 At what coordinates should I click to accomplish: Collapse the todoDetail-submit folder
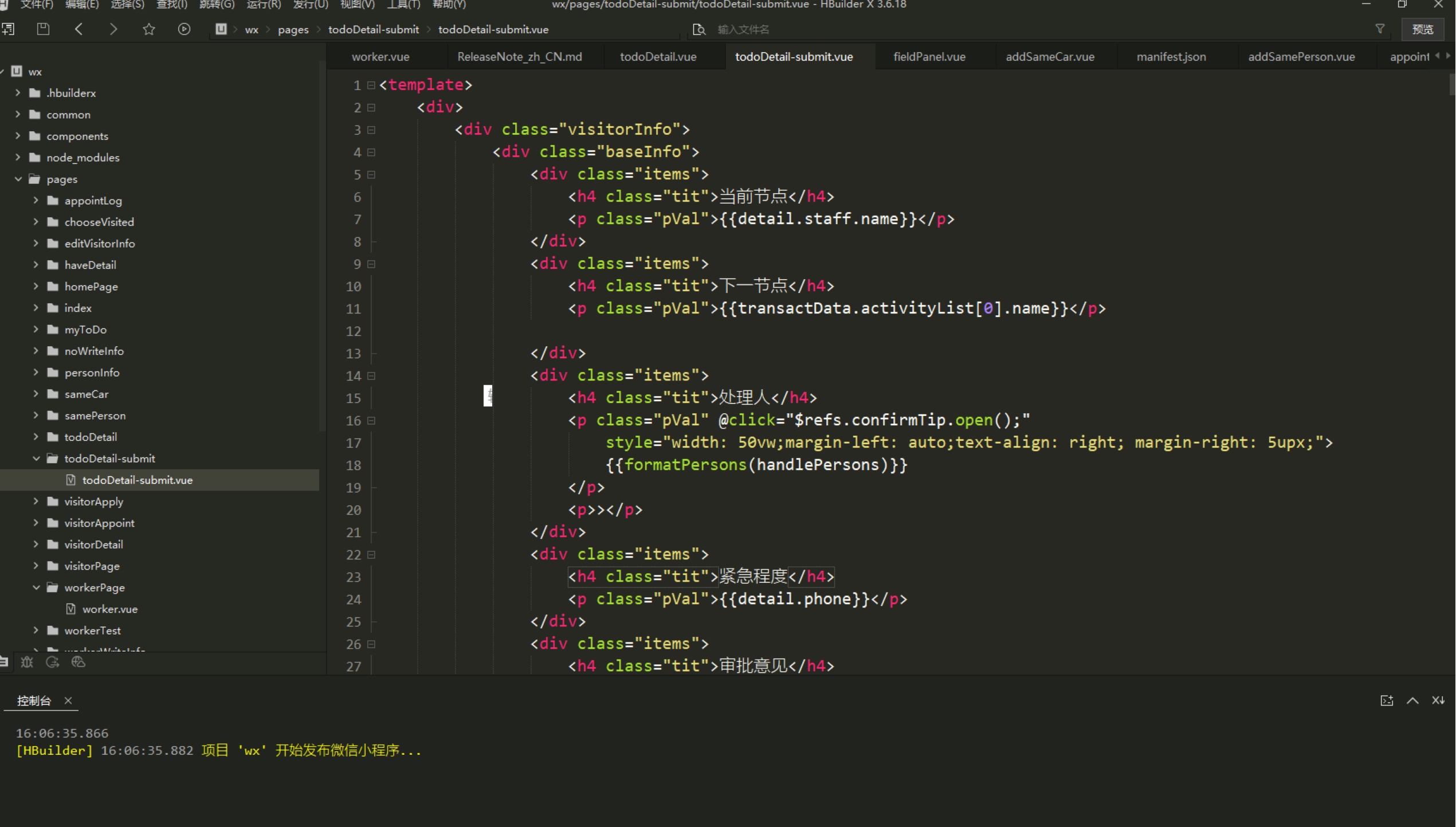coord(36,458)
